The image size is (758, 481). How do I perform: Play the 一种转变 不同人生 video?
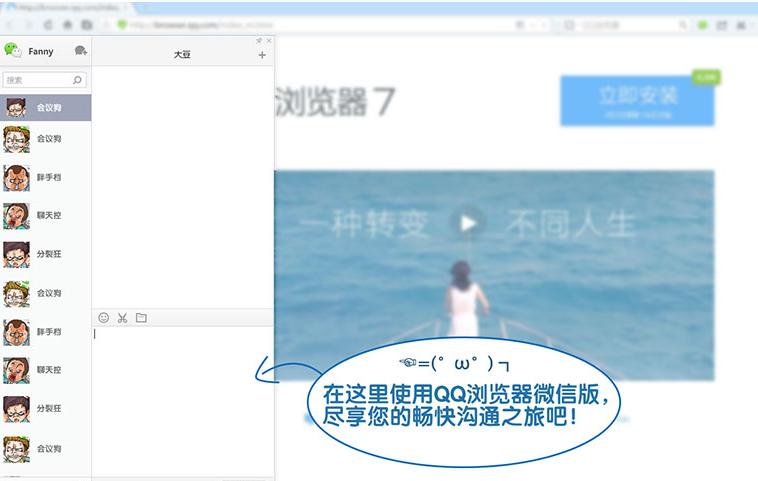pyautogui.click(x=467, y=223)
